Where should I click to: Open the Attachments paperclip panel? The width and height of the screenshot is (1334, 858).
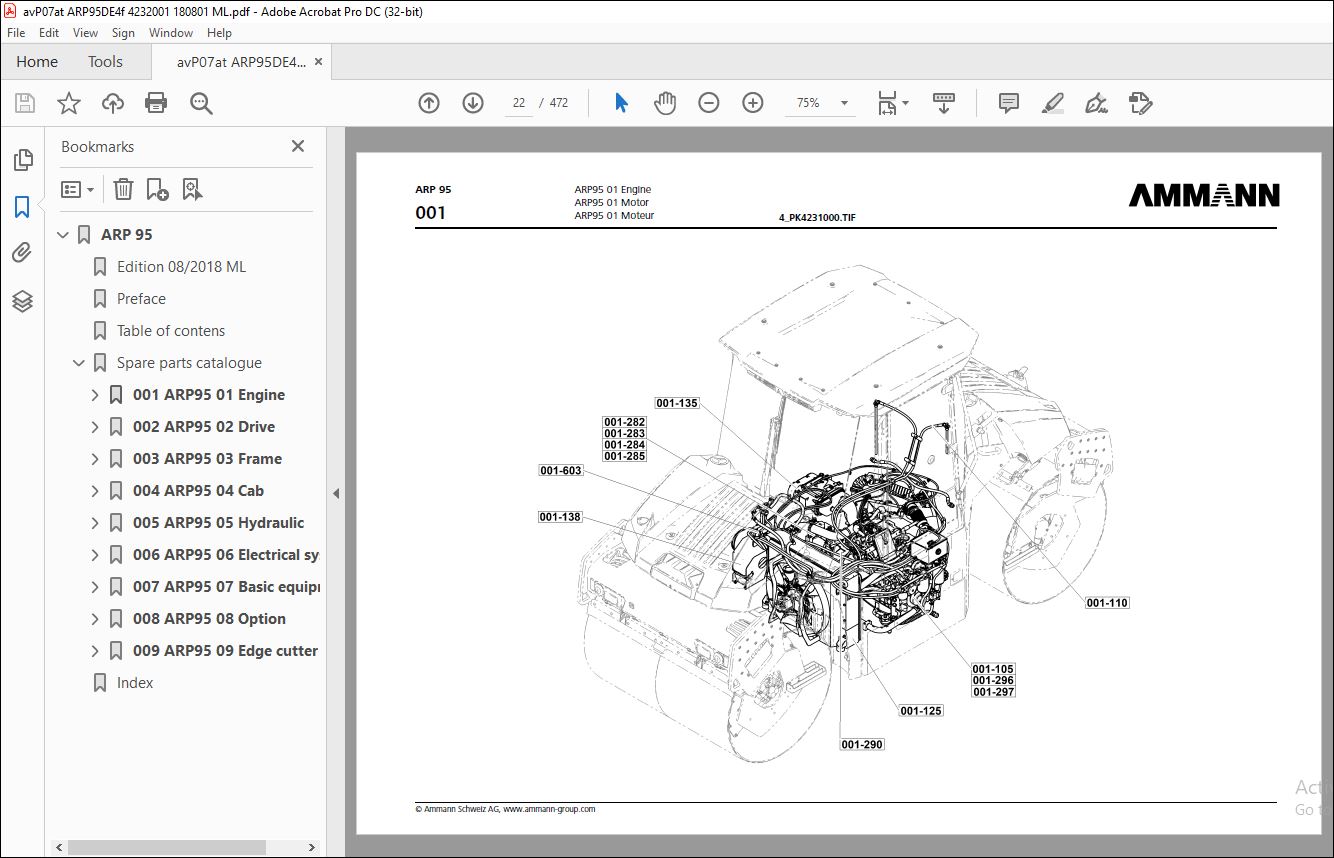(22, 253)
